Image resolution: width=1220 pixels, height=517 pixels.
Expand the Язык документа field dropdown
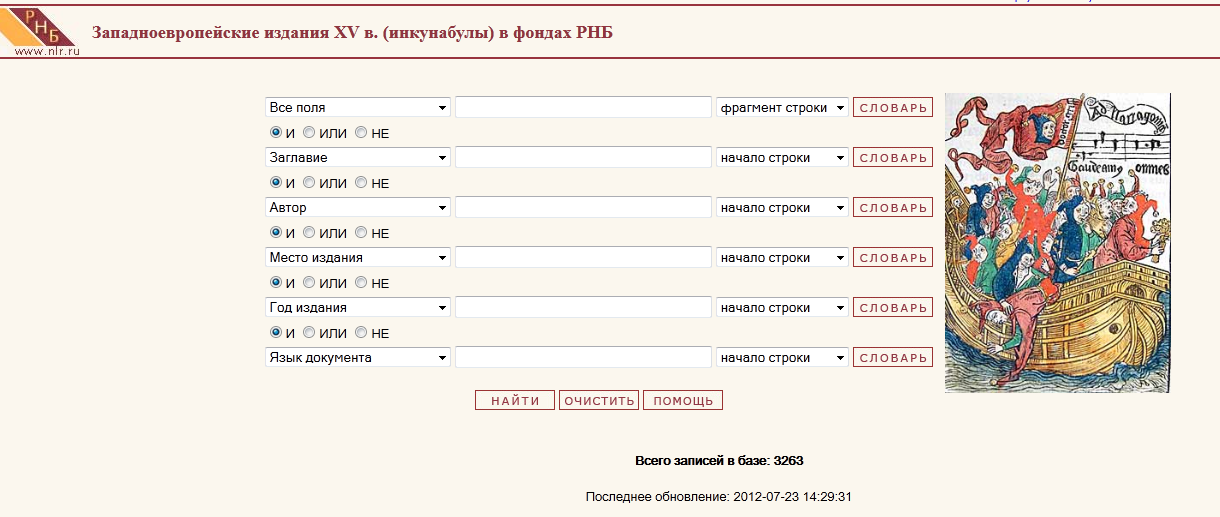[x=358, y=358]
